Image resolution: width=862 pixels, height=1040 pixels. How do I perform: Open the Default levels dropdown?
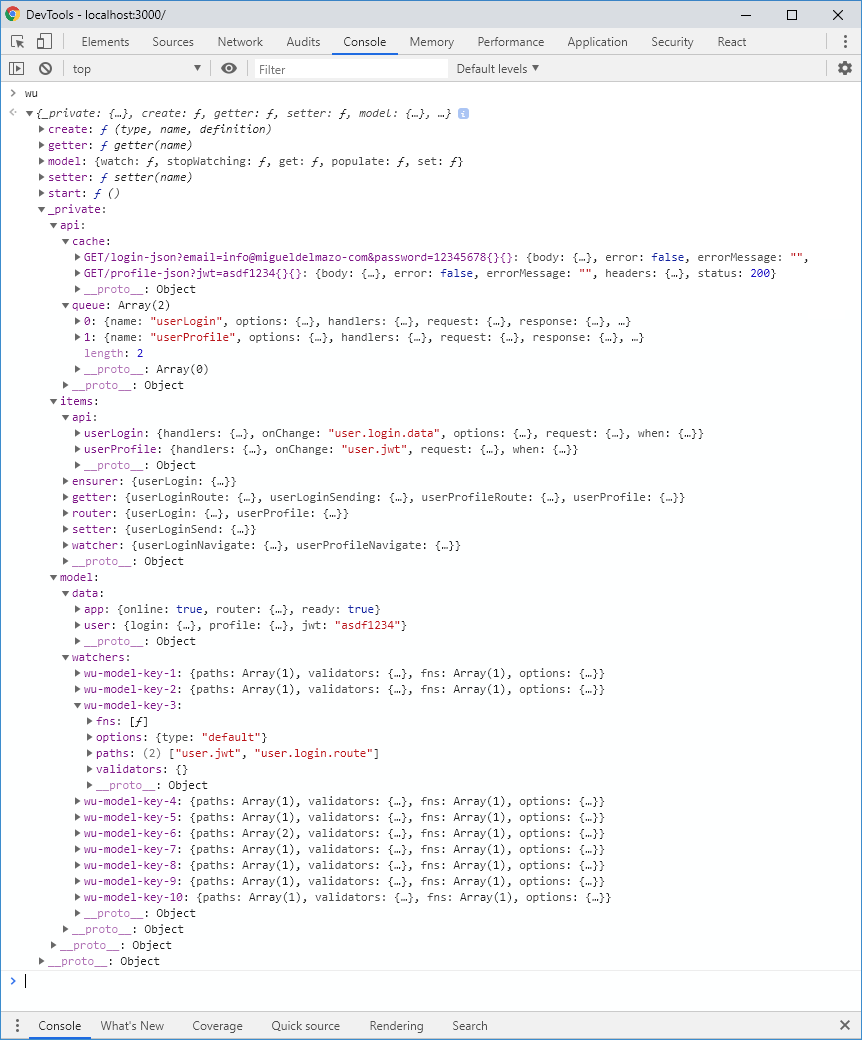tap(497, 68)
